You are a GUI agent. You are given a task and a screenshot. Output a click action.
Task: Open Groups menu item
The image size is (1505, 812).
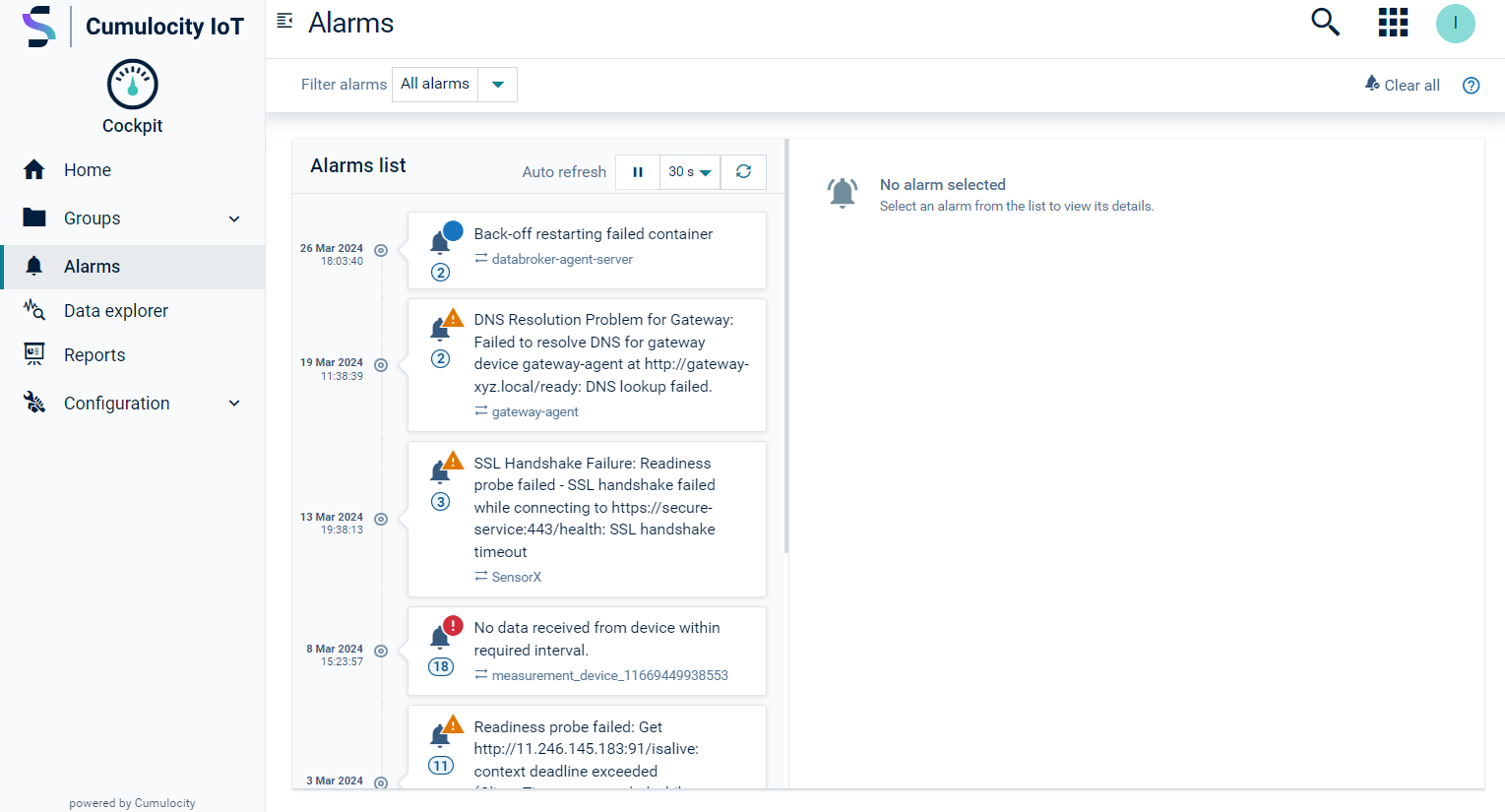click(x=133, y=218)
